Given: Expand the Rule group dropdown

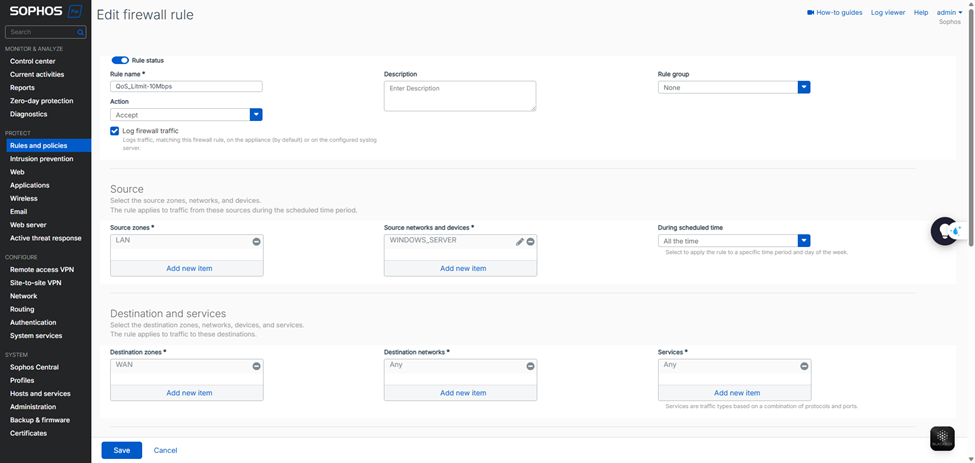Looking at the screenshot, I should [803, 87].
